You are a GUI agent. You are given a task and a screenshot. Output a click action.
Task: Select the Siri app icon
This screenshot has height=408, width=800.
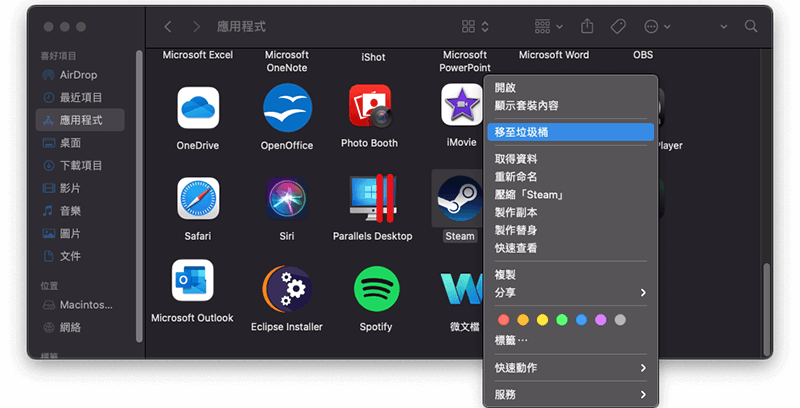click(x=287, y=198)
